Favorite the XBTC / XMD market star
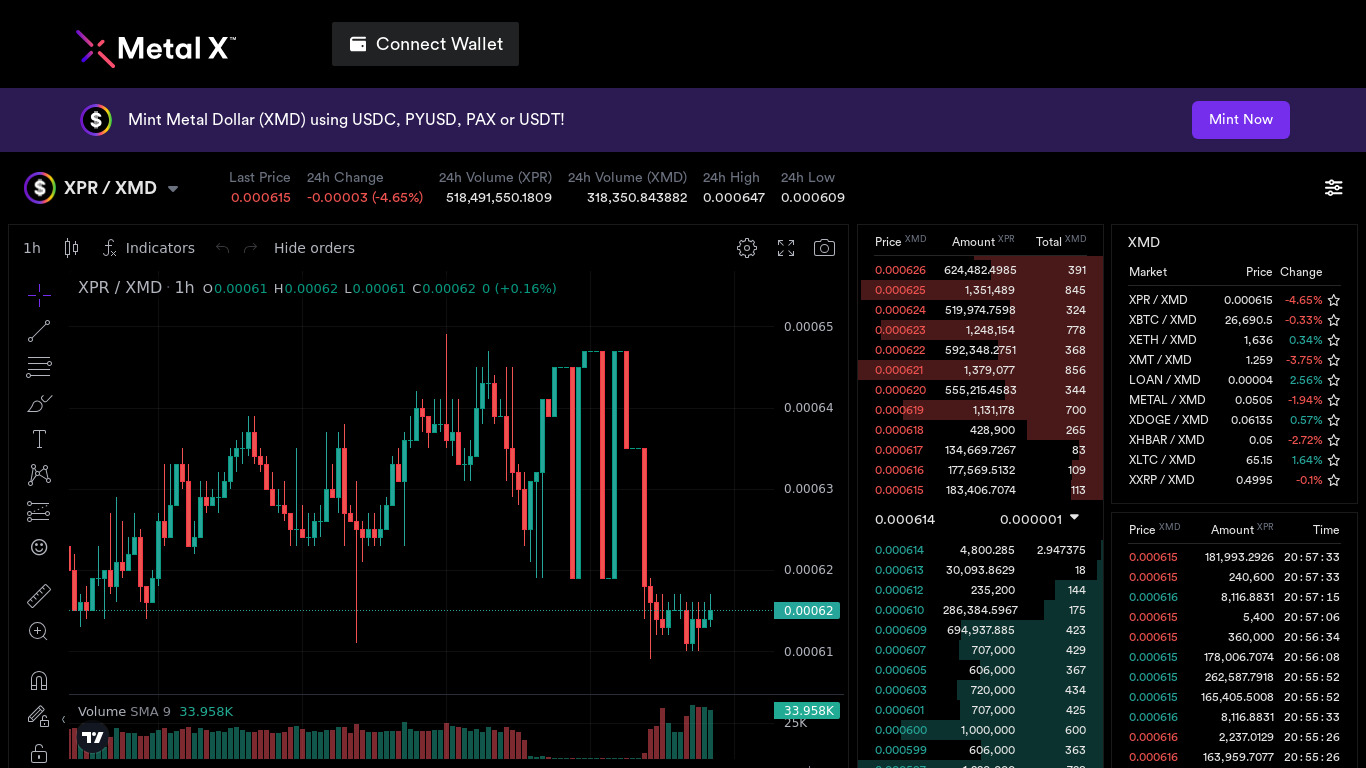The image size is (1366, 768). coord(1333,320)
